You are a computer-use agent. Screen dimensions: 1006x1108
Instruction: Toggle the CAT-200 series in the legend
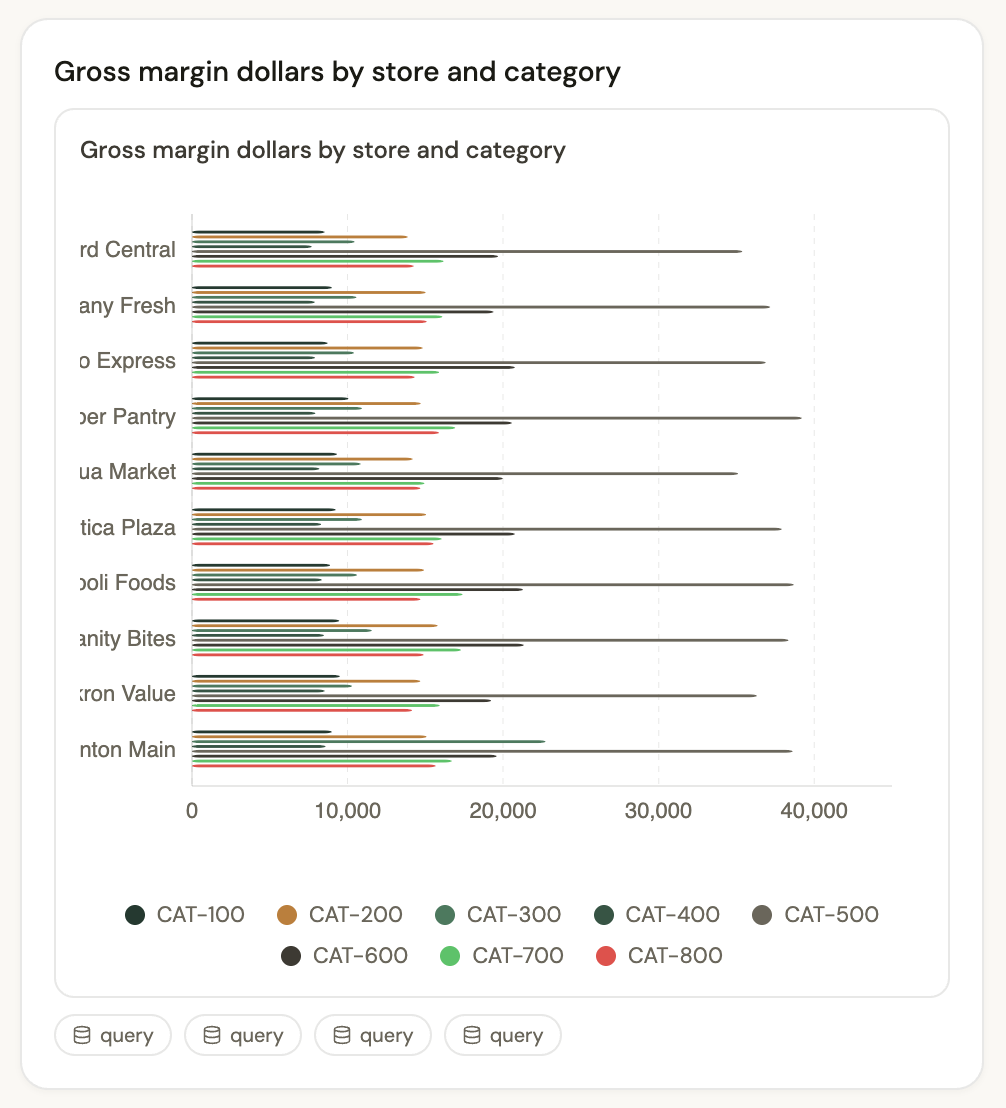pos(340,914)
